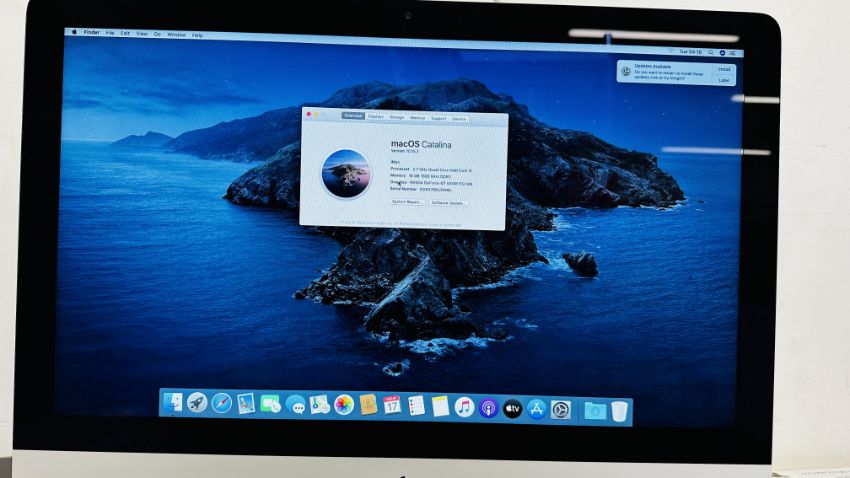Switch to the Displays tab
This screenshot has height=478, width=850.
tap(375, 117)
